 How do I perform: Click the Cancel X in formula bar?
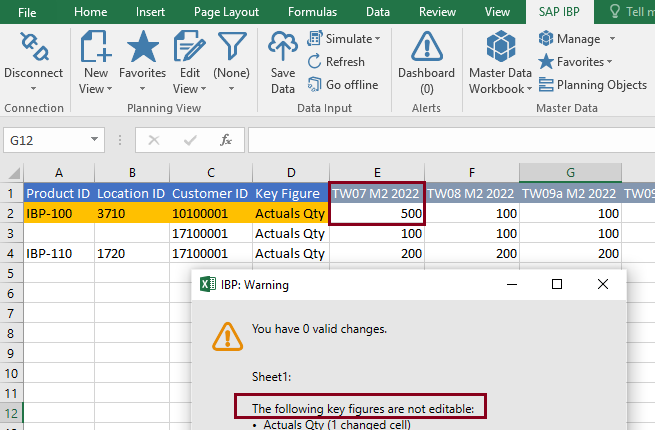click(x=154, y=140)
